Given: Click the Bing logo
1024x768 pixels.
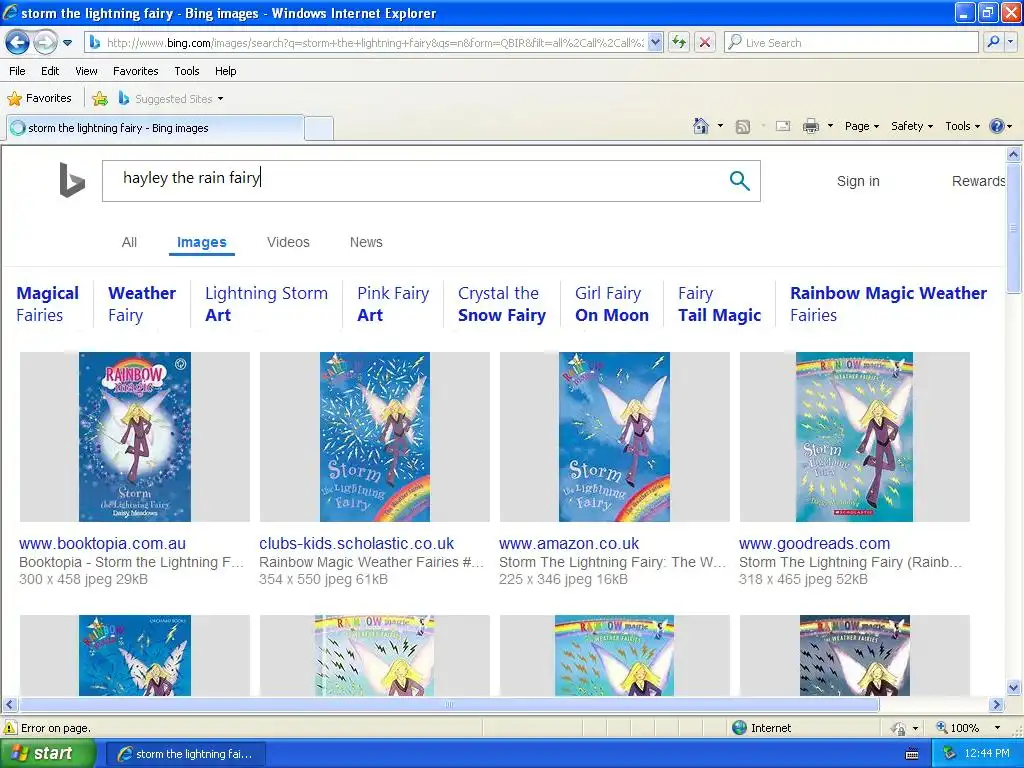Looking at the screenshot, I should [72, 180].
